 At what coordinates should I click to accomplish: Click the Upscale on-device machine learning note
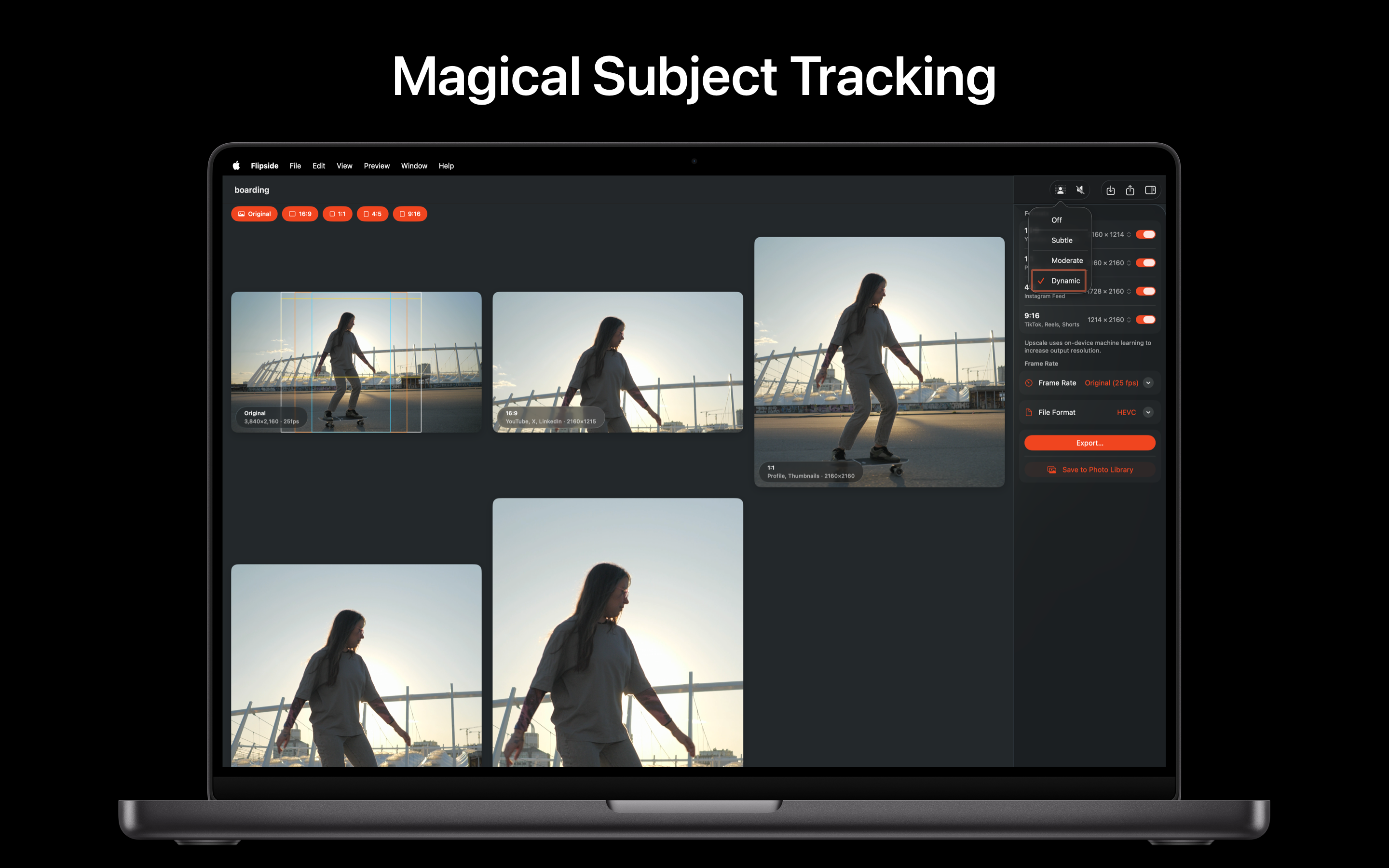click(x=1088, y=347)
